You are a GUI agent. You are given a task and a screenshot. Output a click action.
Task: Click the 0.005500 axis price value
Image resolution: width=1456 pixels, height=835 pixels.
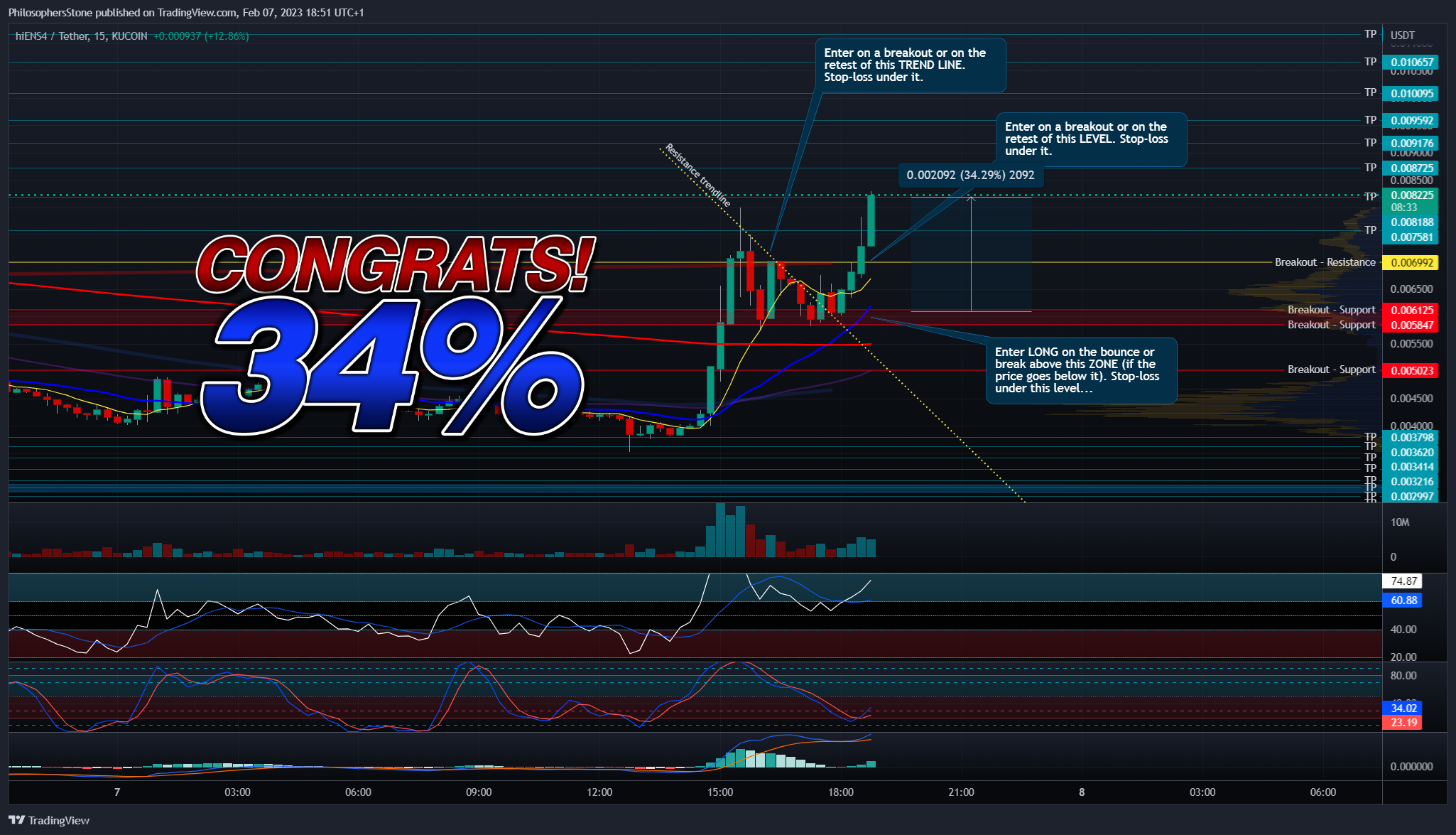pyautogui.click(x=1411, y=343)
